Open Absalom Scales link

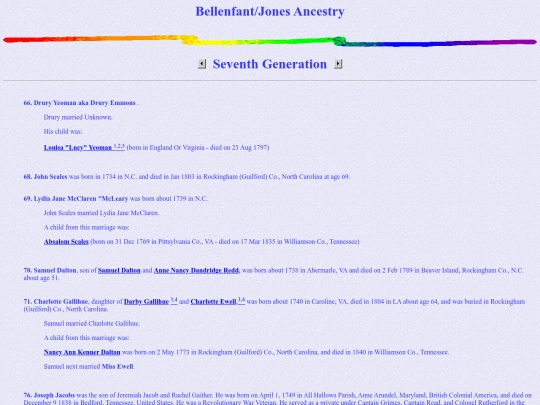66,242
